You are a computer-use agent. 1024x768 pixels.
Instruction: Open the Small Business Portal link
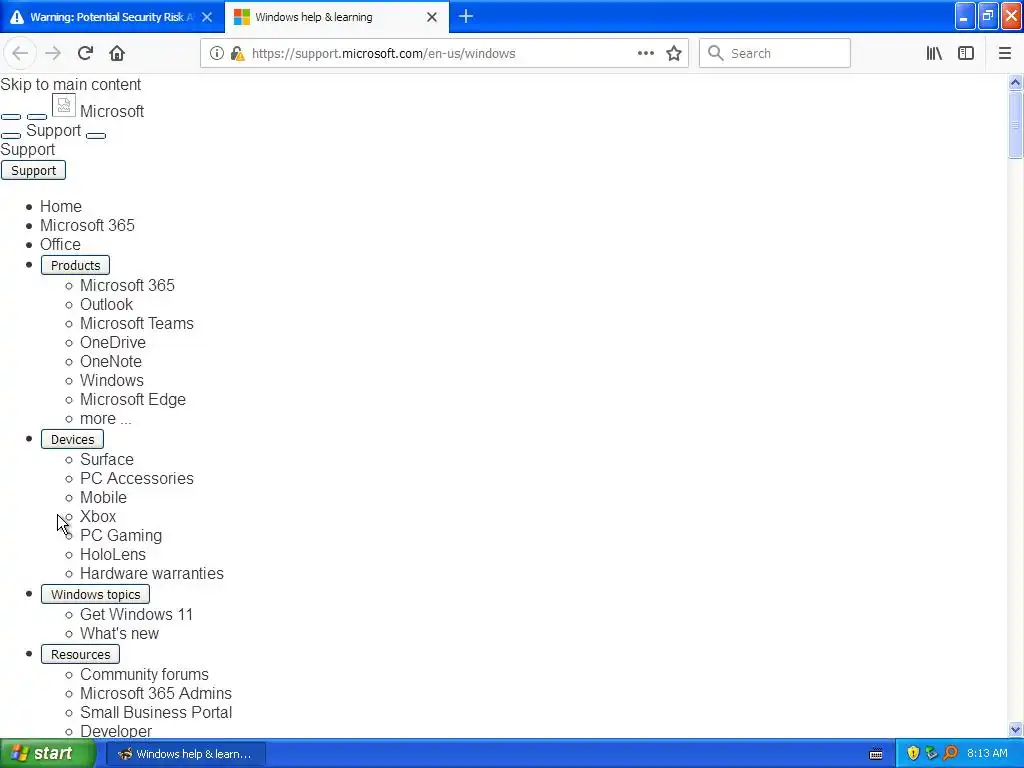[156, 712]
